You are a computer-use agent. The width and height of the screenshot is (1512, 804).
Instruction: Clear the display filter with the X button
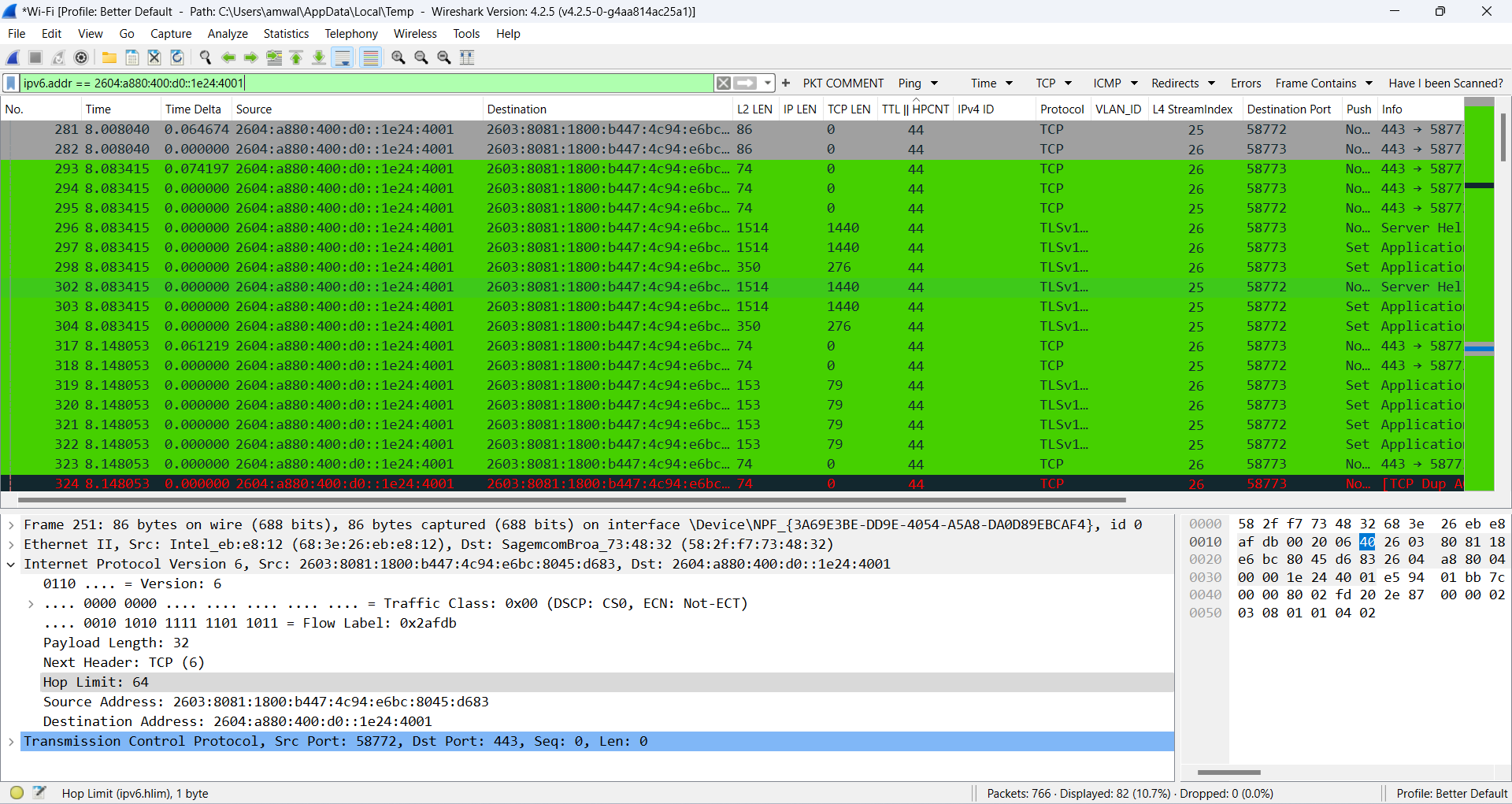click(723, 83)
